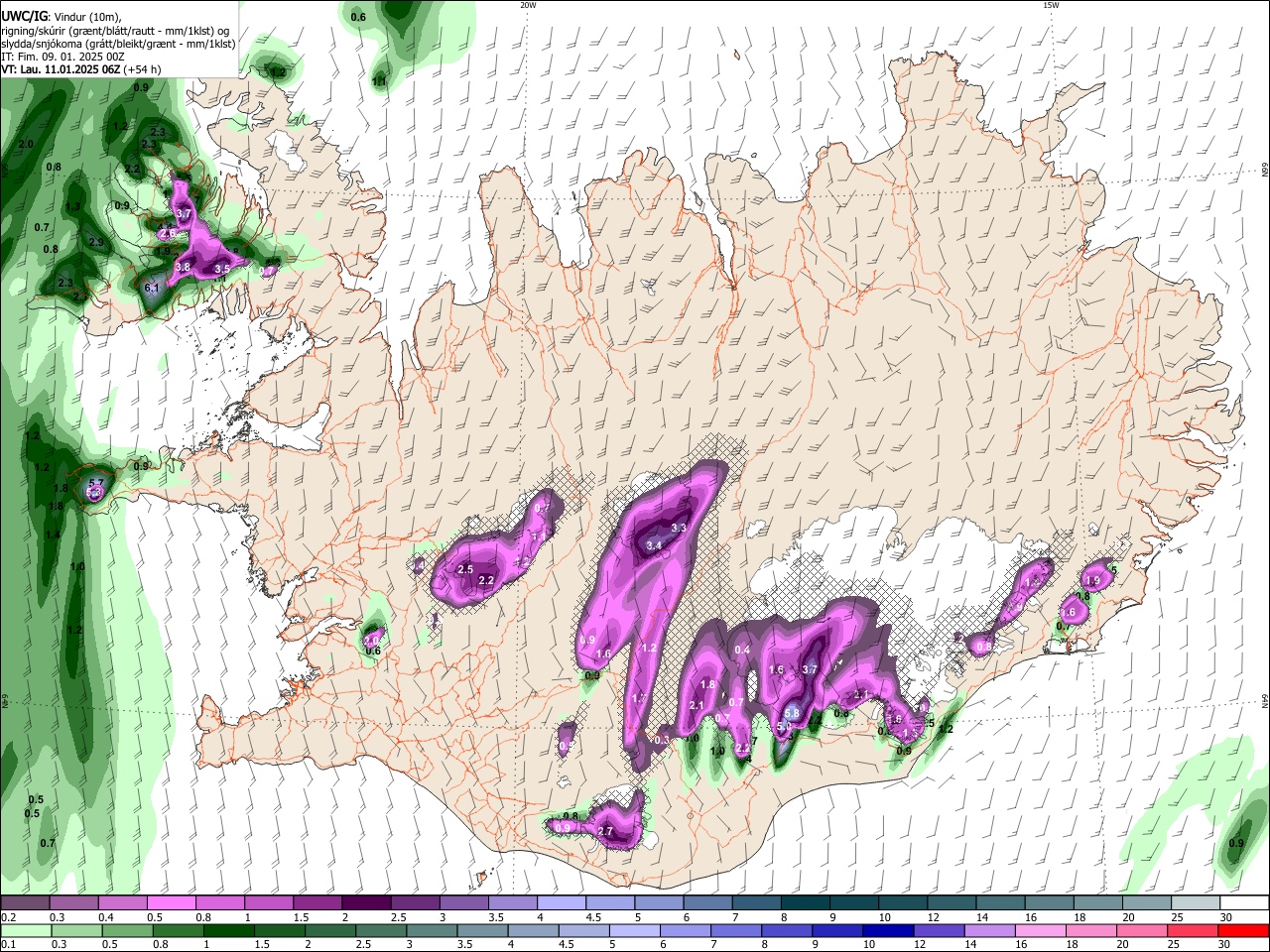Click the '2.5' value in the western purple blob
Viewport: 1270px width, 952px height.
click(465, 569)
